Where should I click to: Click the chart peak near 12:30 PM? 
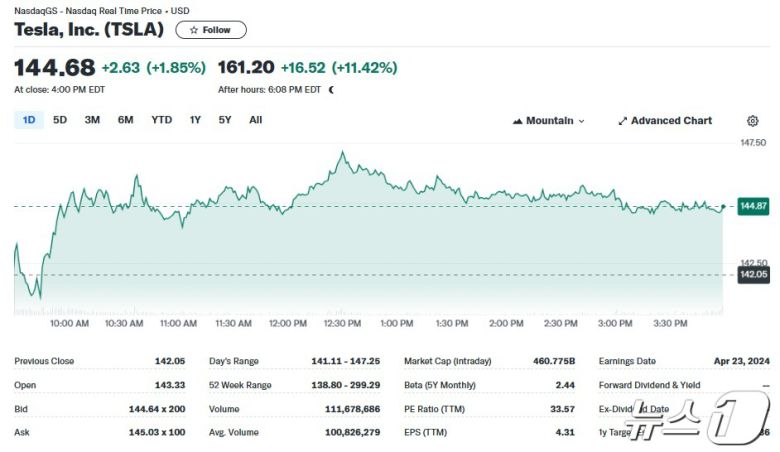pos(342,153)
